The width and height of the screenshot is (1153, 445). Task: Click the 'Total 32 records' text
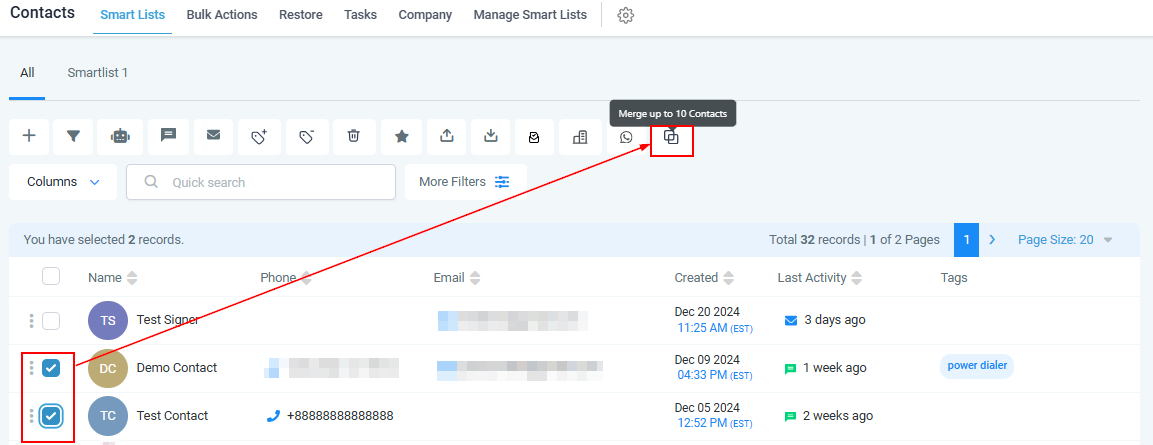[x=814, y=240]
